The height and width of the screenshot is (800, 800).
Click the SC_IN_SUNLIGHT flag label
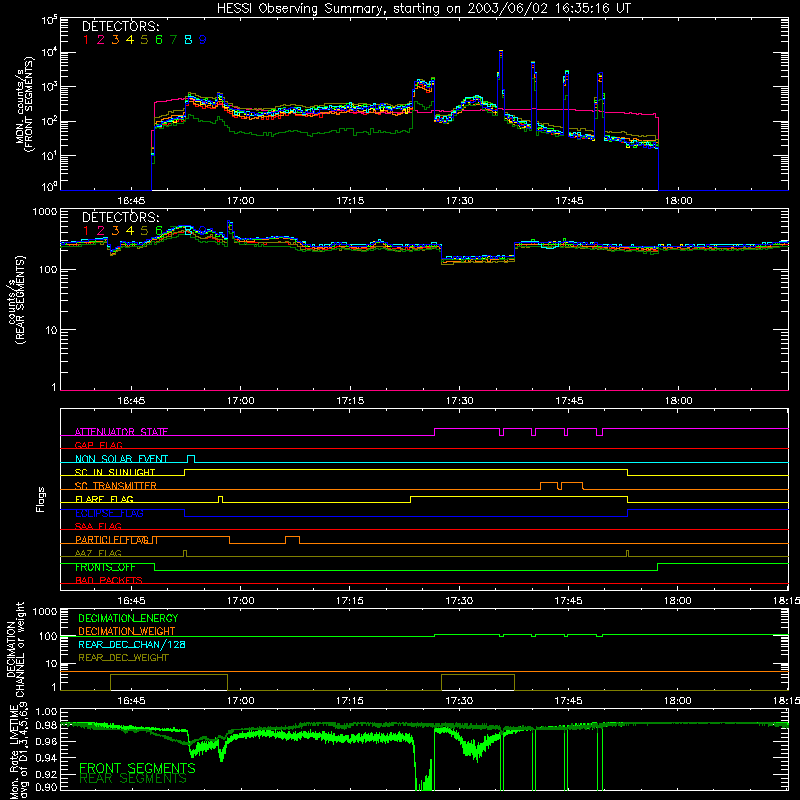(115, 472)
